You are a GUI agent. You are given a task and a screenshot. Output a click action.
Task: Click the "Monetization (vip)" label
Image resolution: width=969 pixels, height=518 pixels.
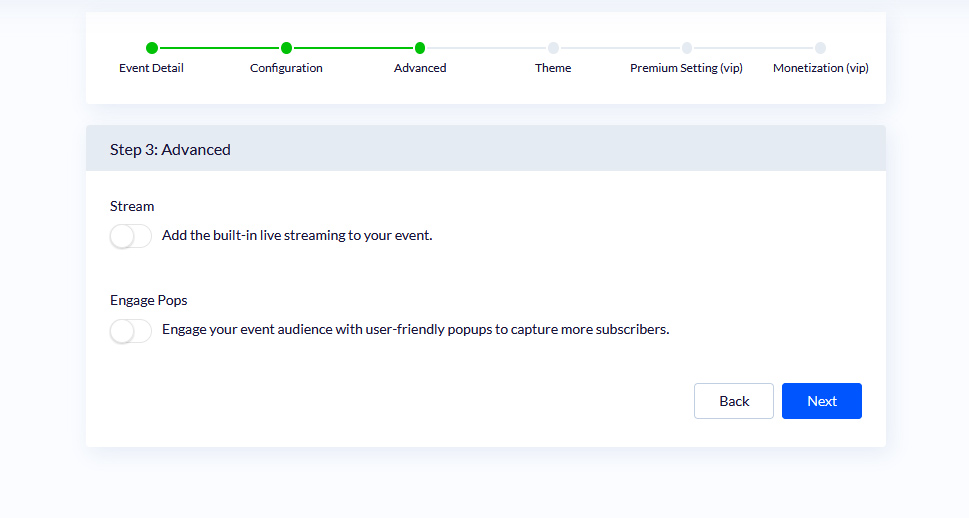point(821,68)
